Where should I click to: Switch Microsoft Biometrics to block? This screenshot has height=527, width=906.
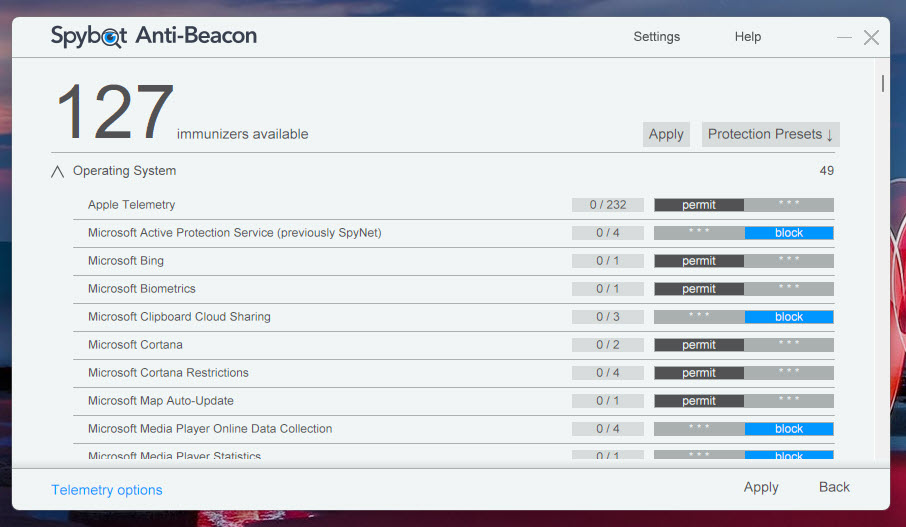click(789, 289)
